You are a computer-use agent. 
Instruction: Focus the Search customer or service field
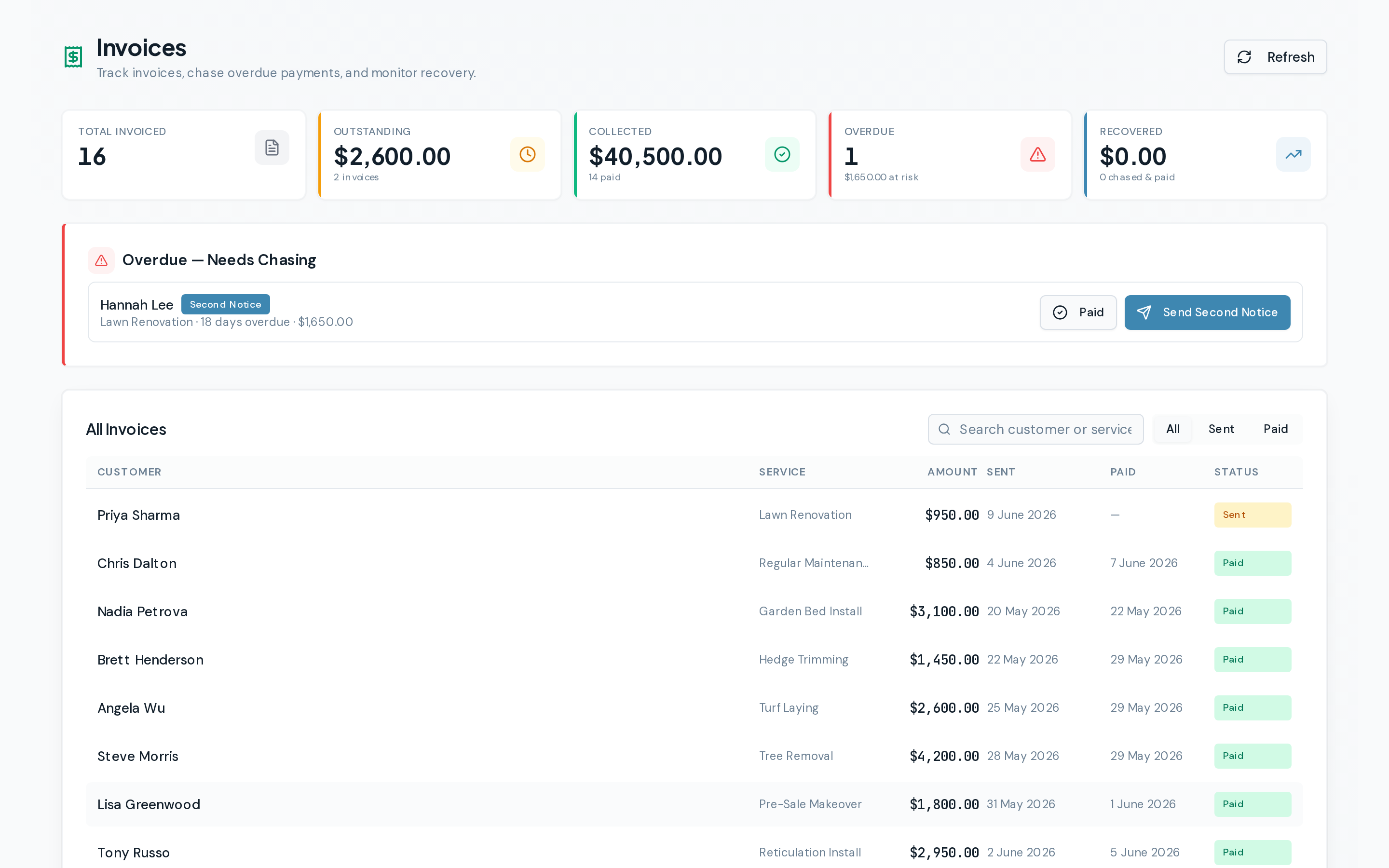tap(1035, 429)
